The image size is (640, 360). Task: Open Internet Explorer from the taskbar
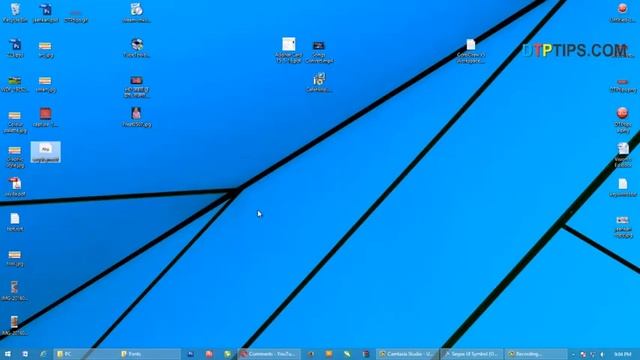pos(43,354)
